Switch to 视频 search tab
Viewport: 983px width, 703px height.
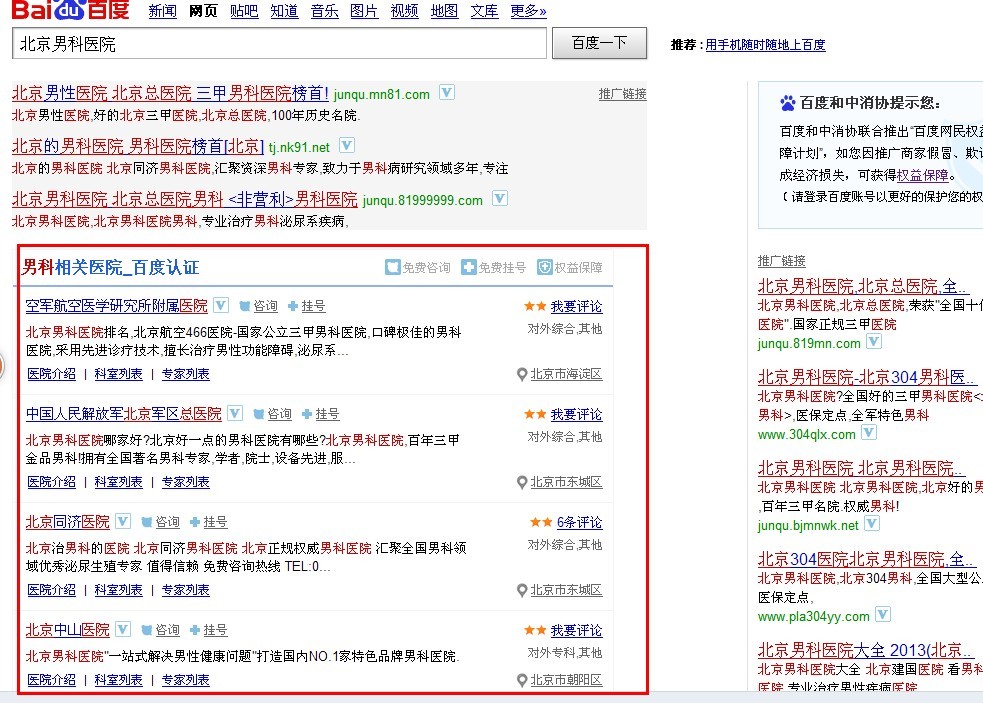tap(404, 11)
